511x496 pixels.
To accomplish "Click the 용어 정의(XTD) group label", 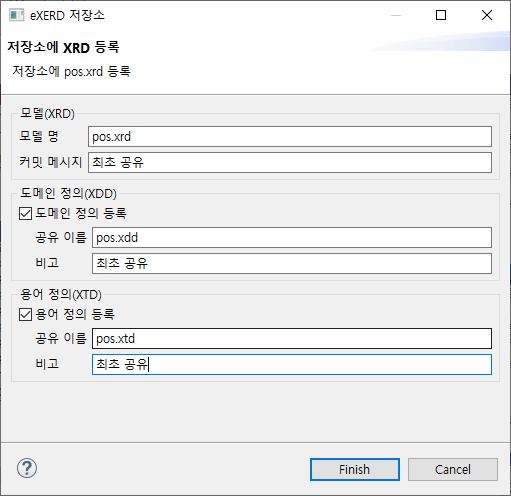I will (x=61, y=294).
